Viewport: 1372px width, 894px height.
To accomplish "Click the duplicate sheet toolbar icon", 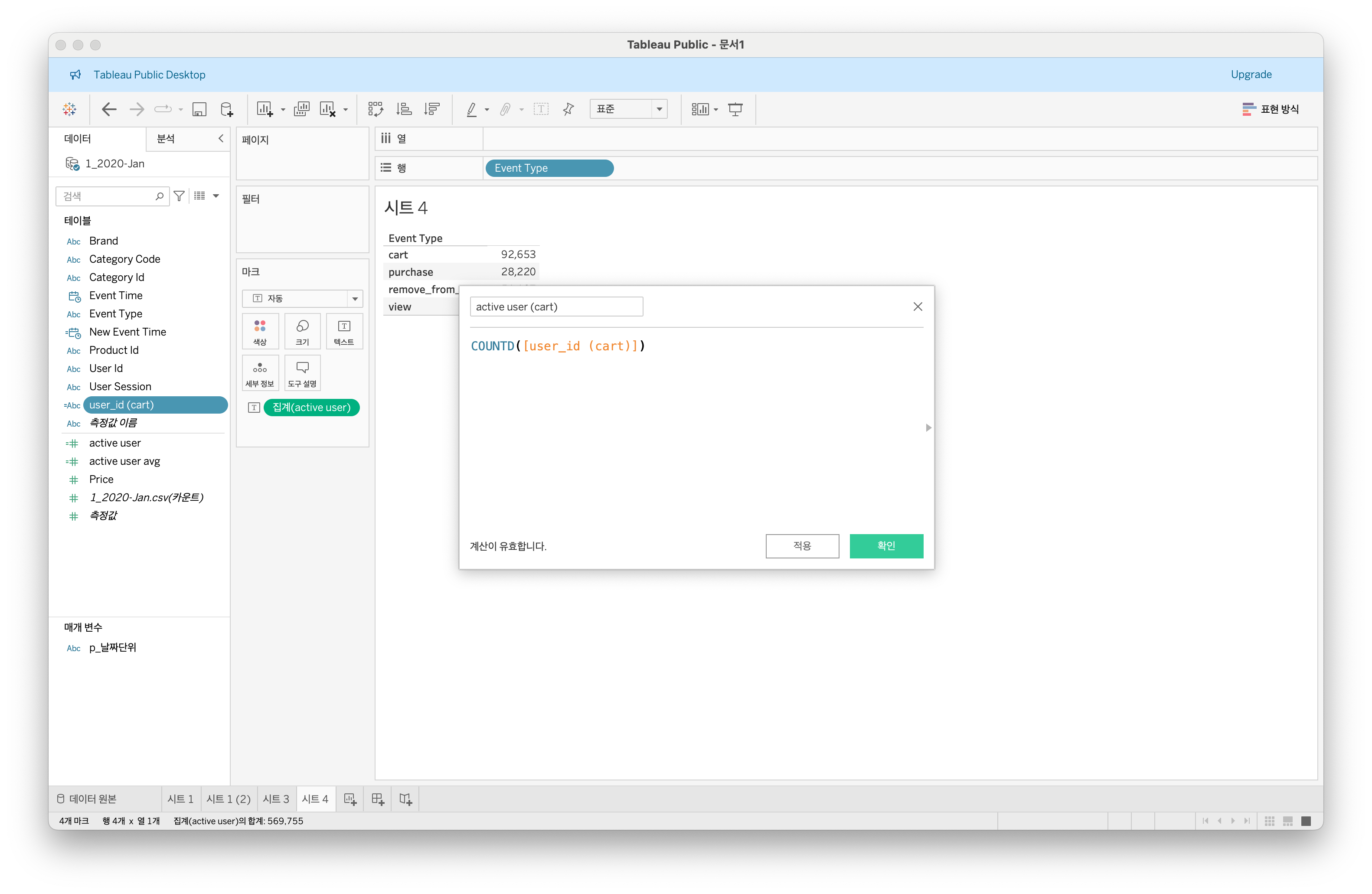I will 301,109.
